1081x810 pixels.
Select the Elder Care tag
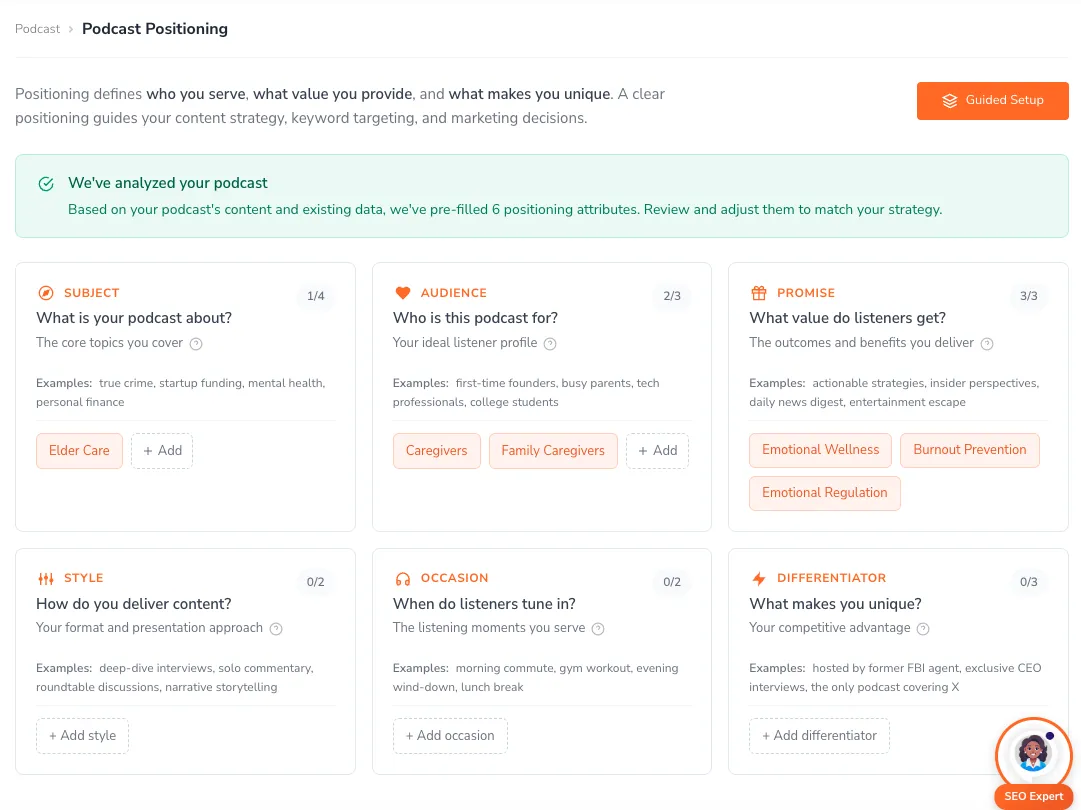[79, 451]
